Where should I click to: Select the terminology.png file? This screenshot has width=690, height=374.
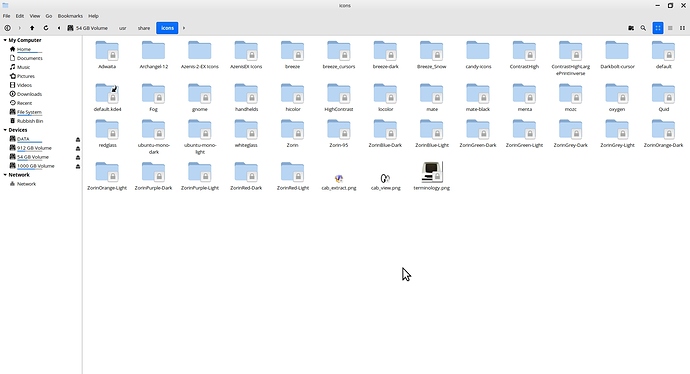432,176
